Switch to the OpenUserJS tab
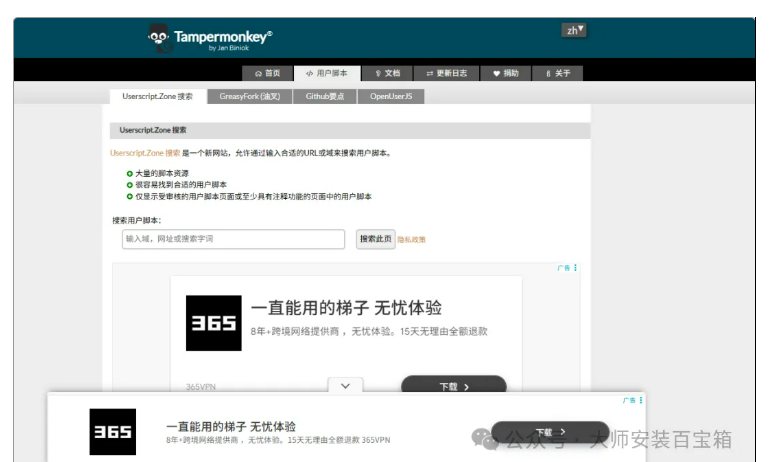Viewport: 773px width, 462px height. pyautogui.click(x=391, y=97)
